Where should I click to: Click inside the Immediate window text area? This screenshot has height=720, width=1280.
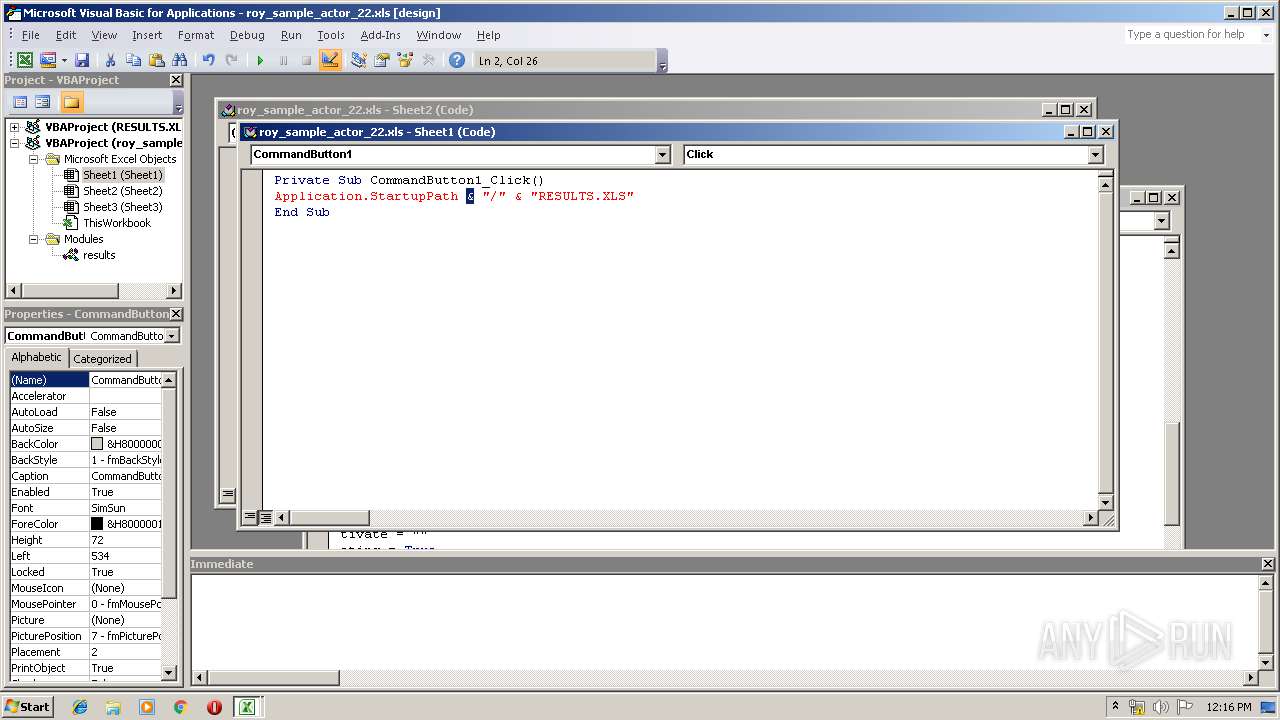[x=725, y=620]
